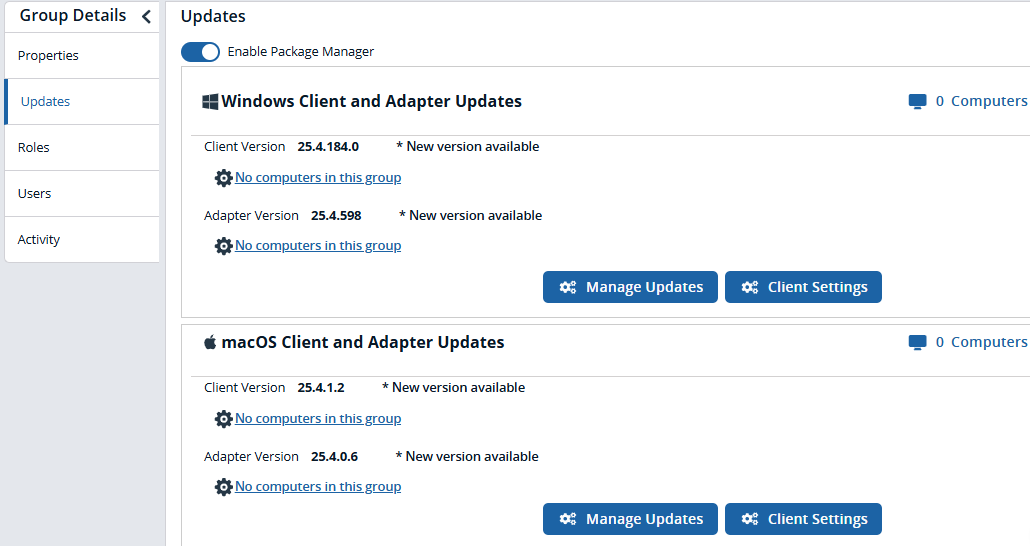1030x546 pixels.
Task: Select Windows adapter version 25.4.598 text
Action: (x=336, y=216)
